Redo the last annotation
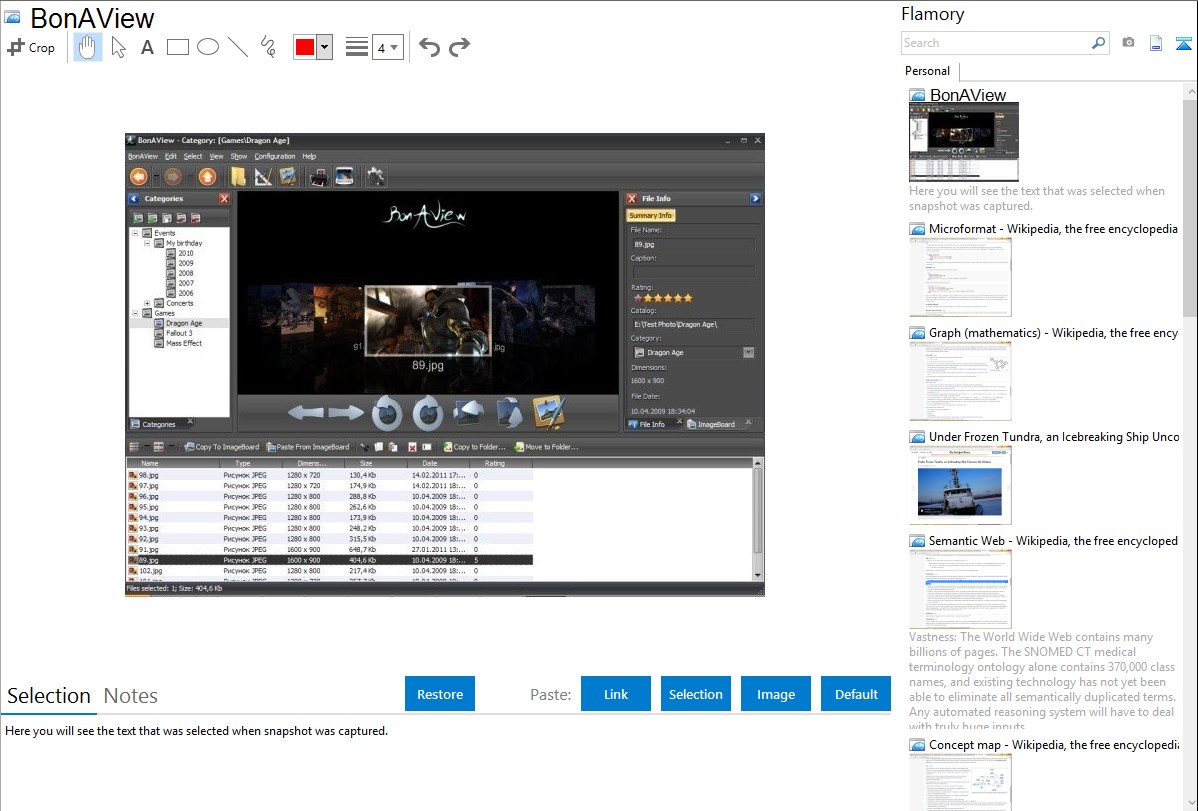1198x811 pixels. (459, 47)
